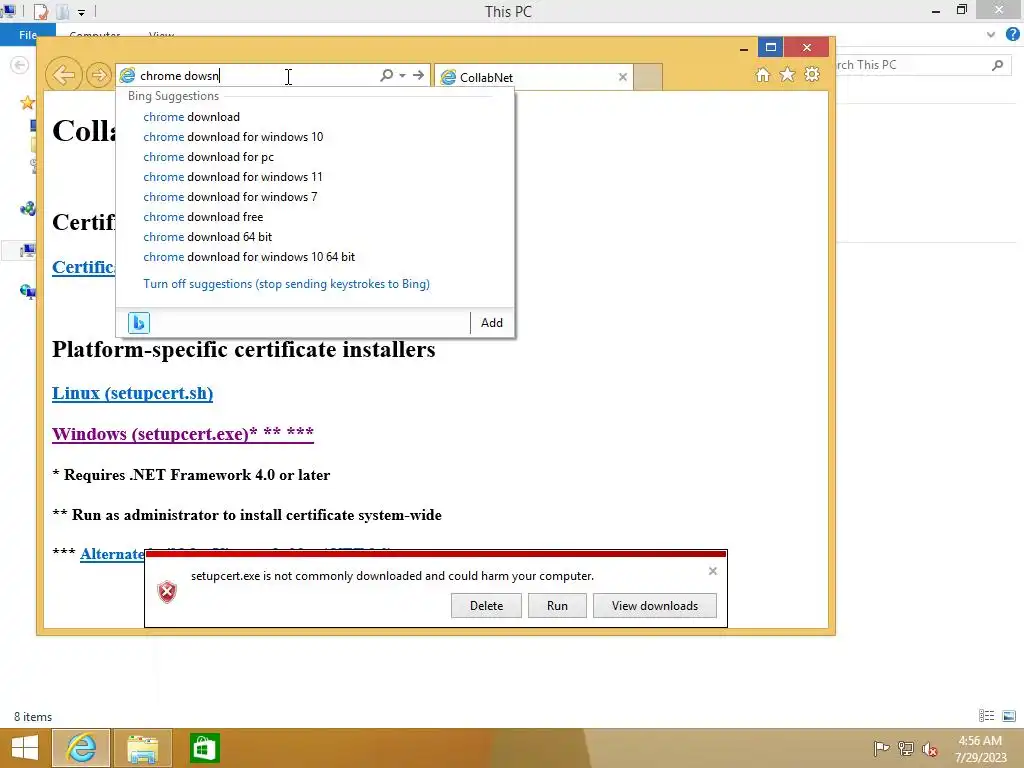The height and width of the screenshot is (768, 1024).
Task: Click Run on download warning
Action: point(557,605)
